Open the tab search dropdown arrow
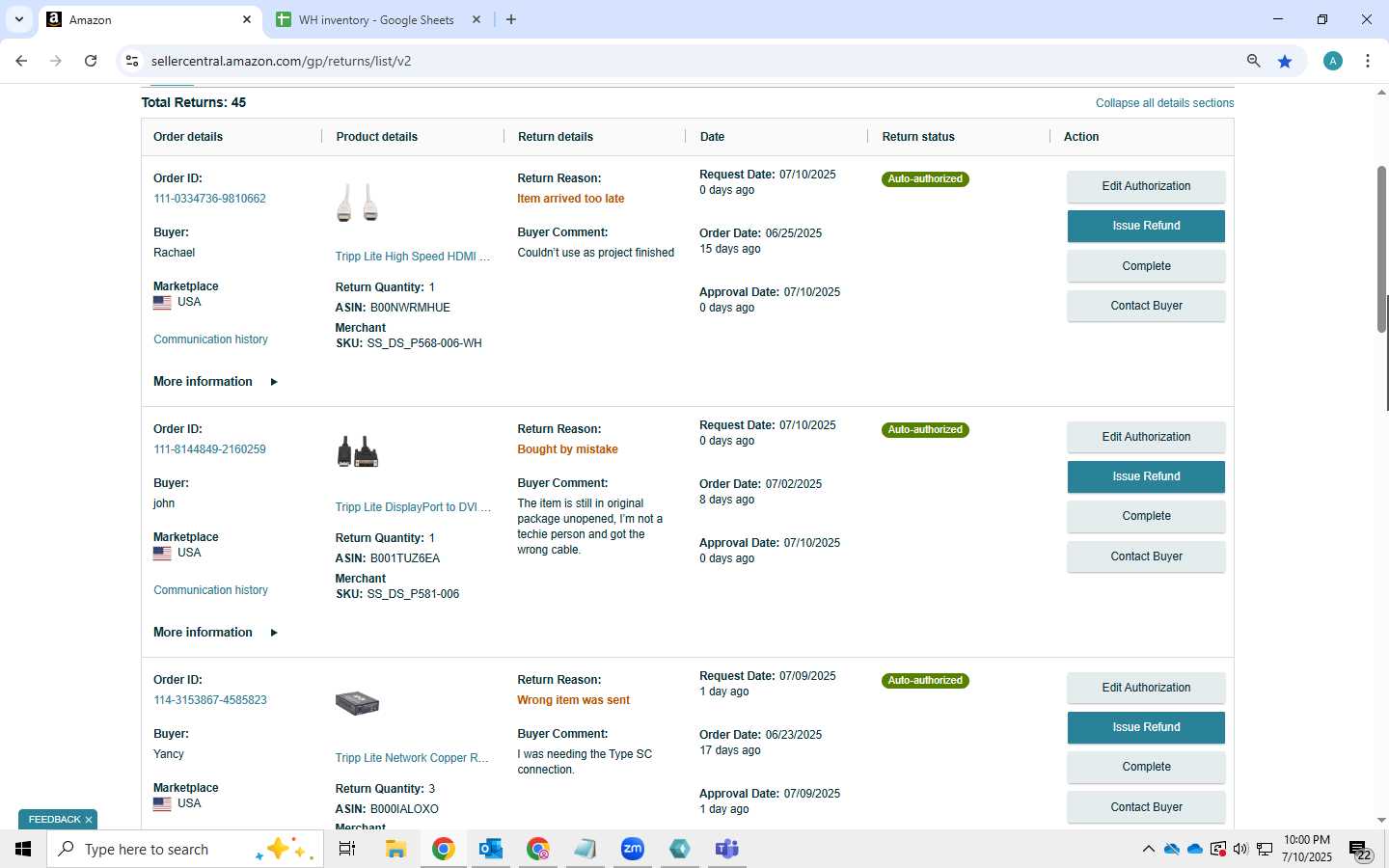The width and height of the screenshot is (1389, 868). tap(18, 19)
